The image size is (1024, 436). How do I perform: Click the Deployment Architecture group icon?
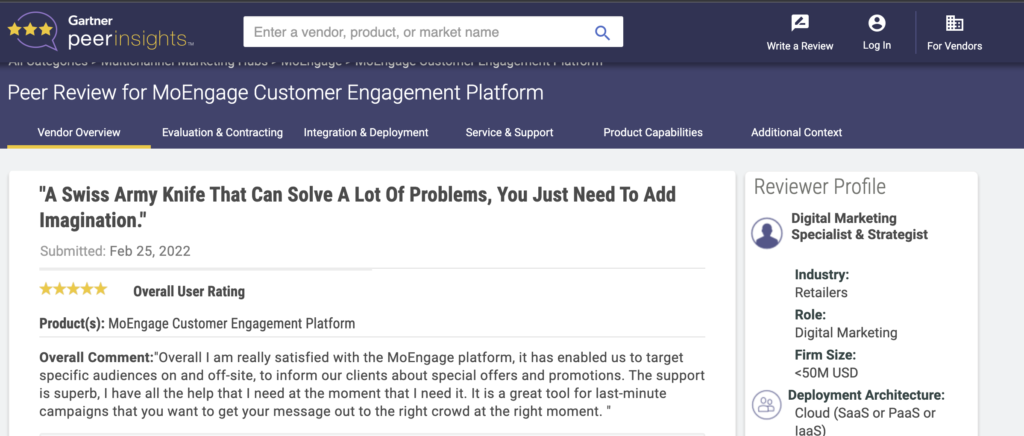[767, 404]
